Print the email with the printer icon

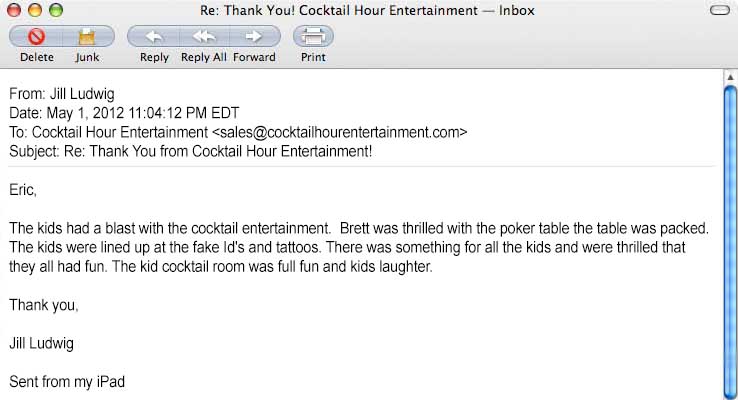pyautogui.click(x=313, y=37)
